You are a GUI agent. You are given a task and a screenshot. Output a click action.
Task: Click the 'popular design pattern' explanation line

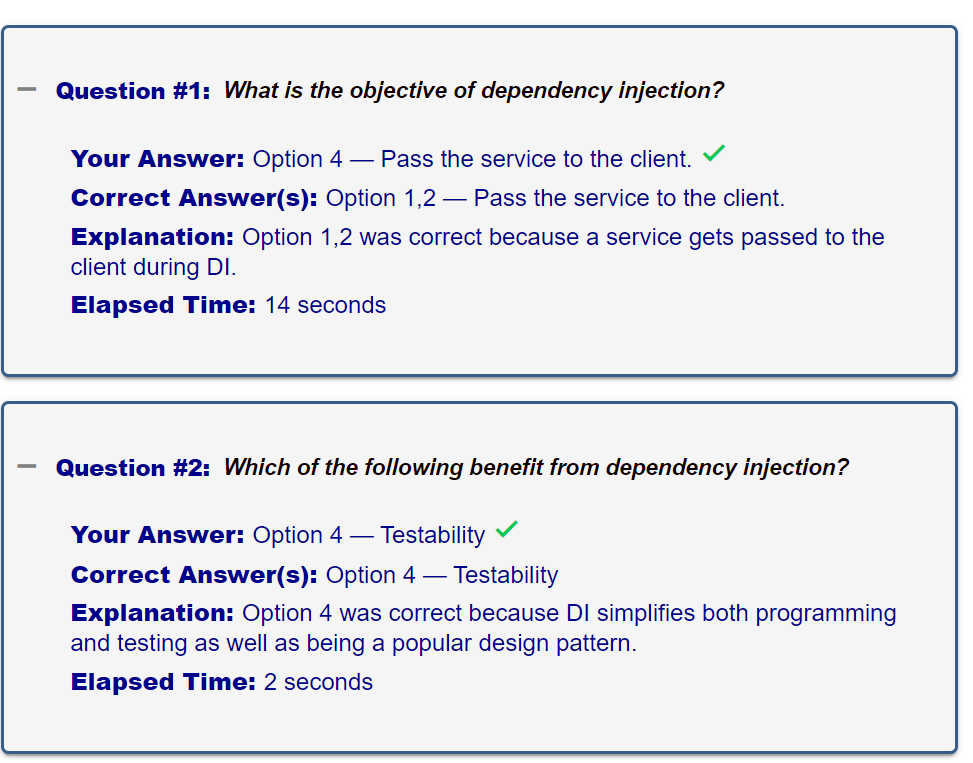354,643
